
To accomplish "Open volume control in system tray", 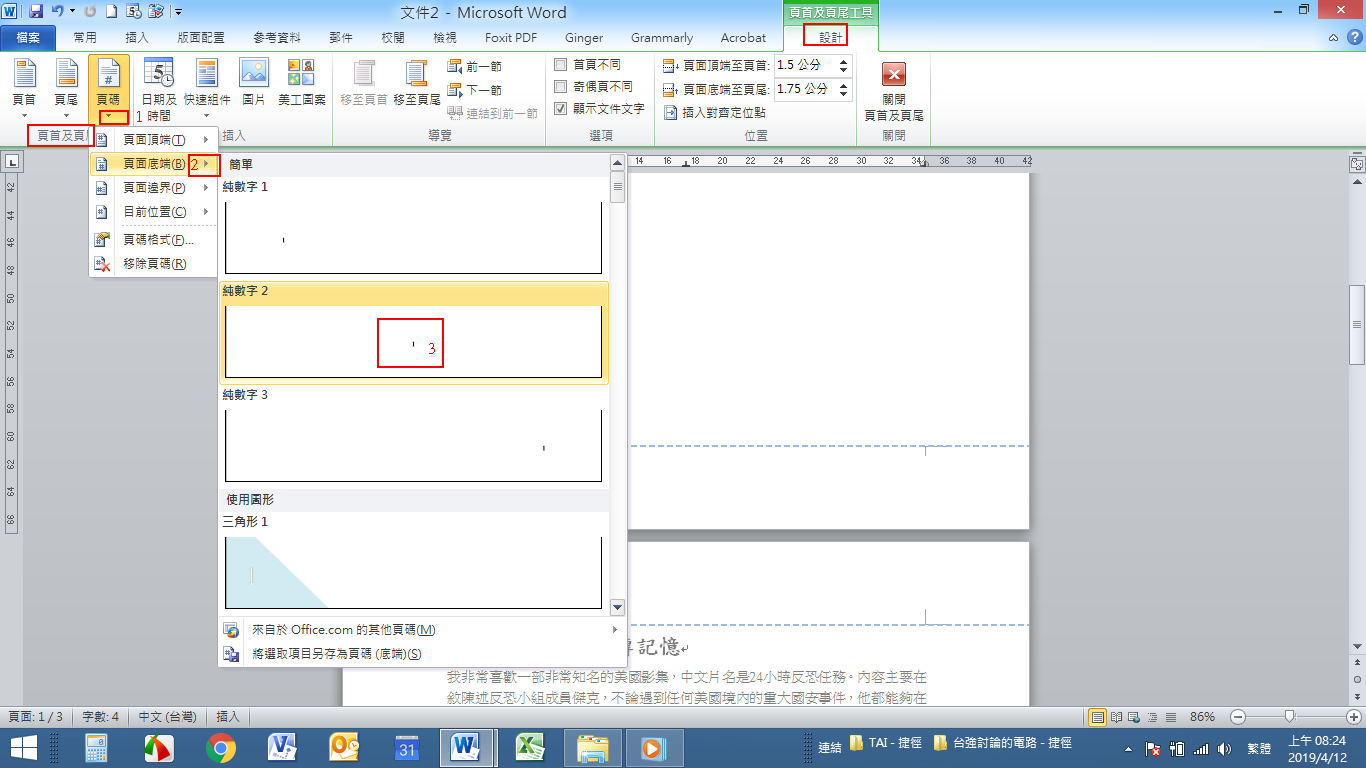I will click(x=1225, y=748).
